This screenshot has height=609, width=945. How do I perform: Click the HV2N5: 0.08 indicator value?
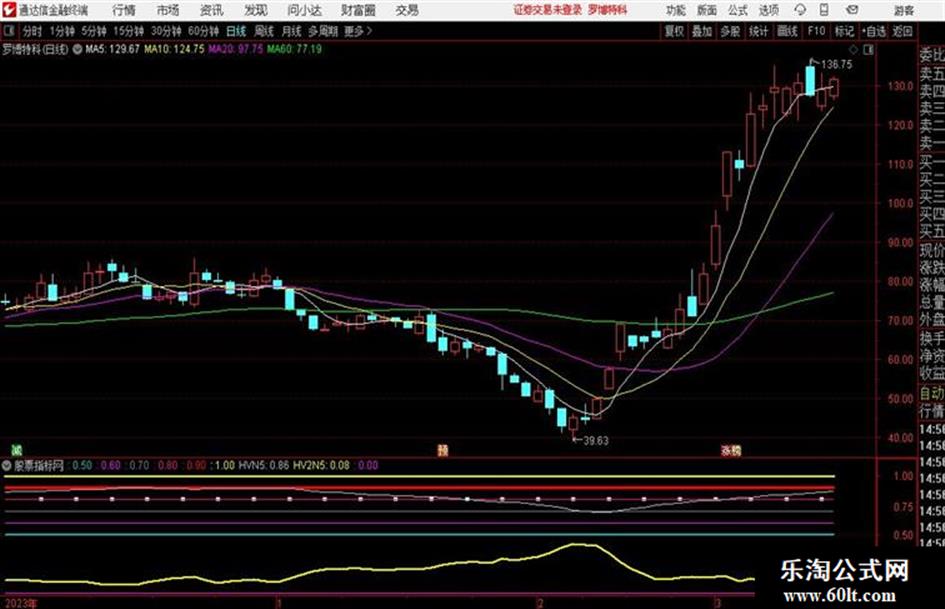(321, 465)
